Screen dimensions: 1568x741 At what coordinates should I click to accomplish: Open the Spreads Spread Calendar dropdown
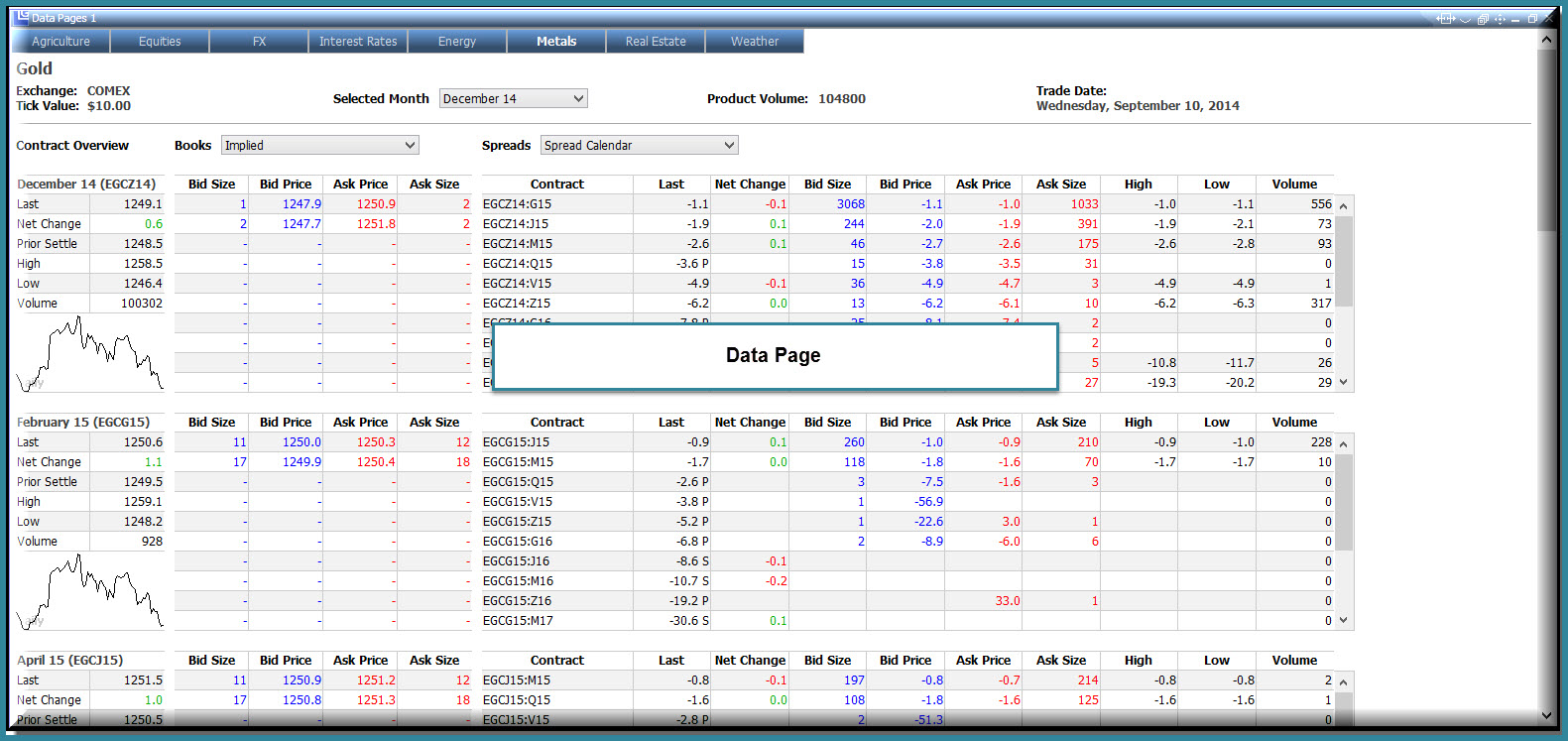[x=640, y=145]
